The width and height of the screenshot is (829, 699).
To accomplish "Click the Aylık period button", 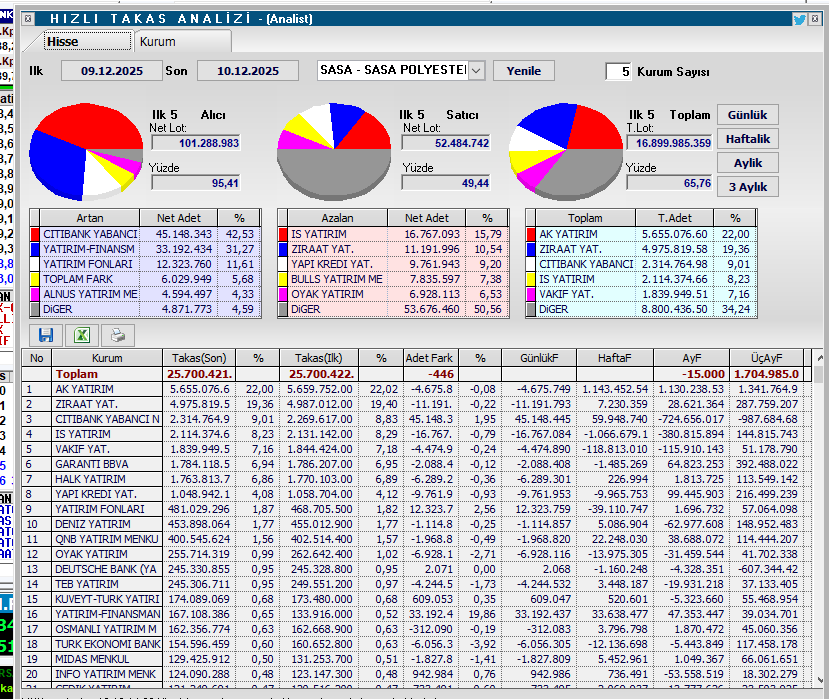I will (x=747, y=163).
